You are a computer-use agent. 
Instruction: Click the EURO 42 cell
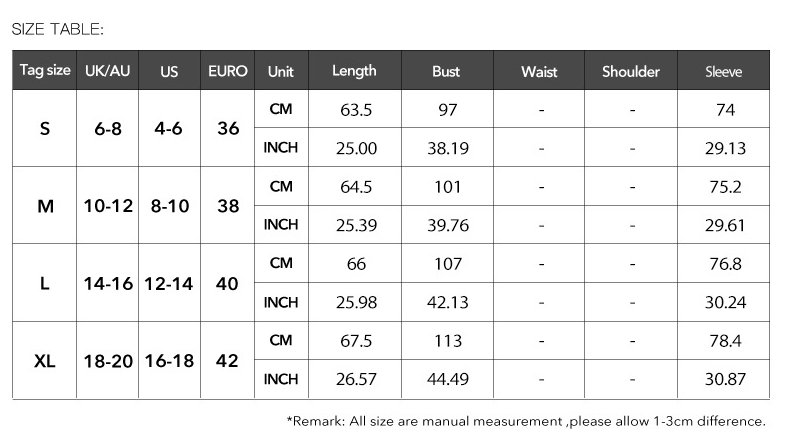pos(228,361)
